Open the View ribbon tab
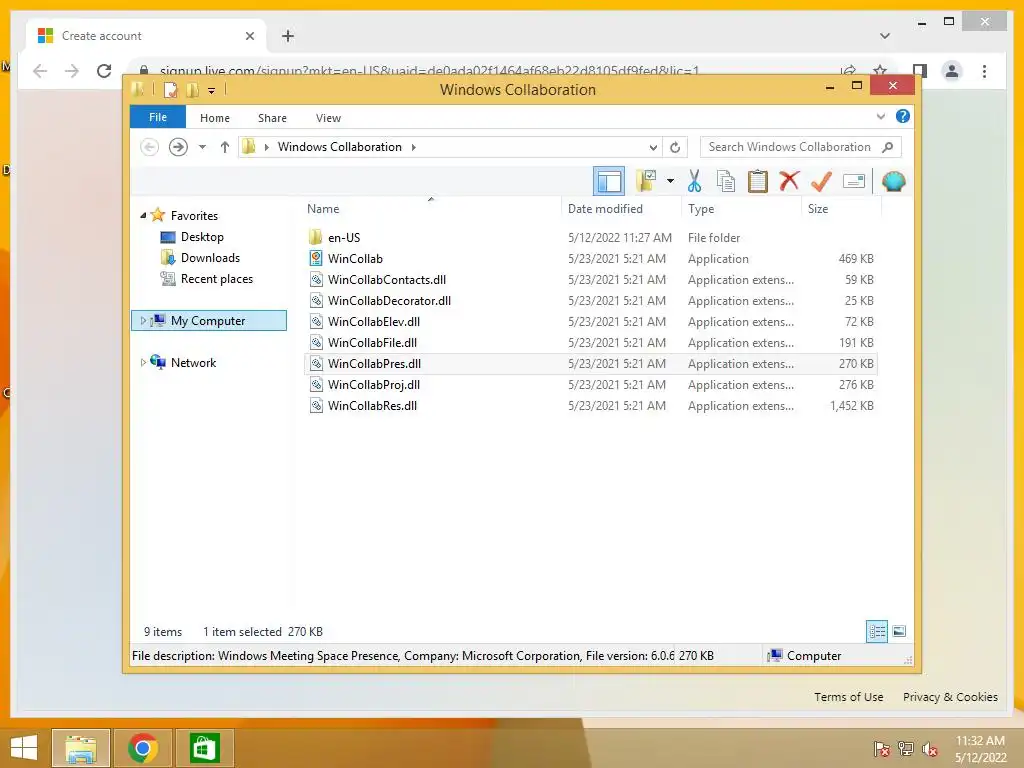Viewport: 1024px width, 768px height. pos(328,118)
